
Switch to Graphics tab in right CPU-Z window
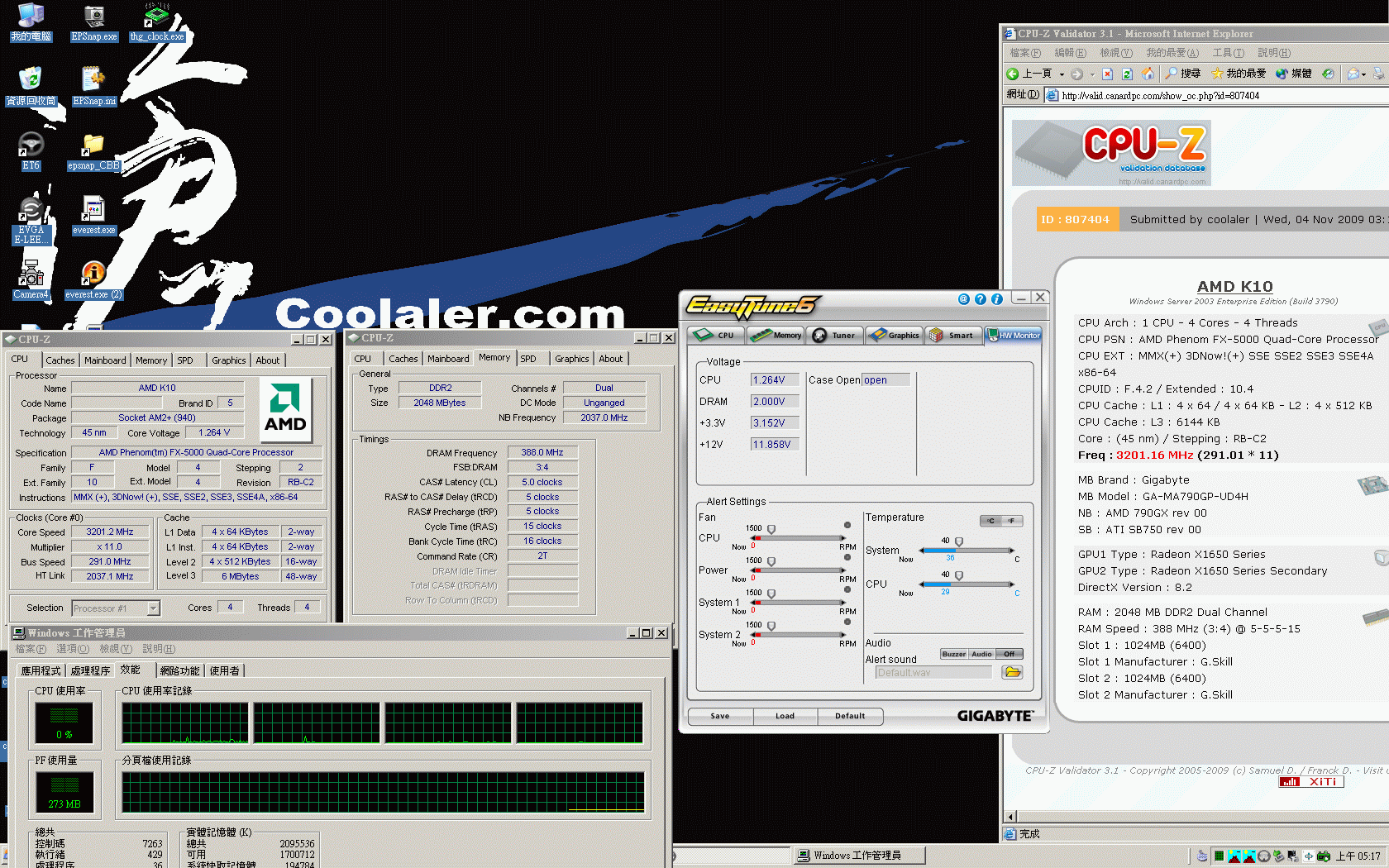click(x=572, y=359)
